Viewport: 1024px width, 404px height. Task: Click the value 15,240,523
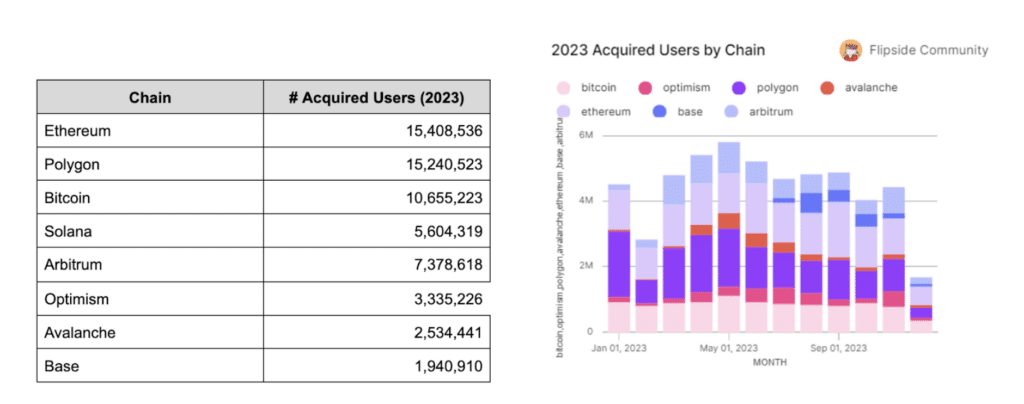point(444,164)
